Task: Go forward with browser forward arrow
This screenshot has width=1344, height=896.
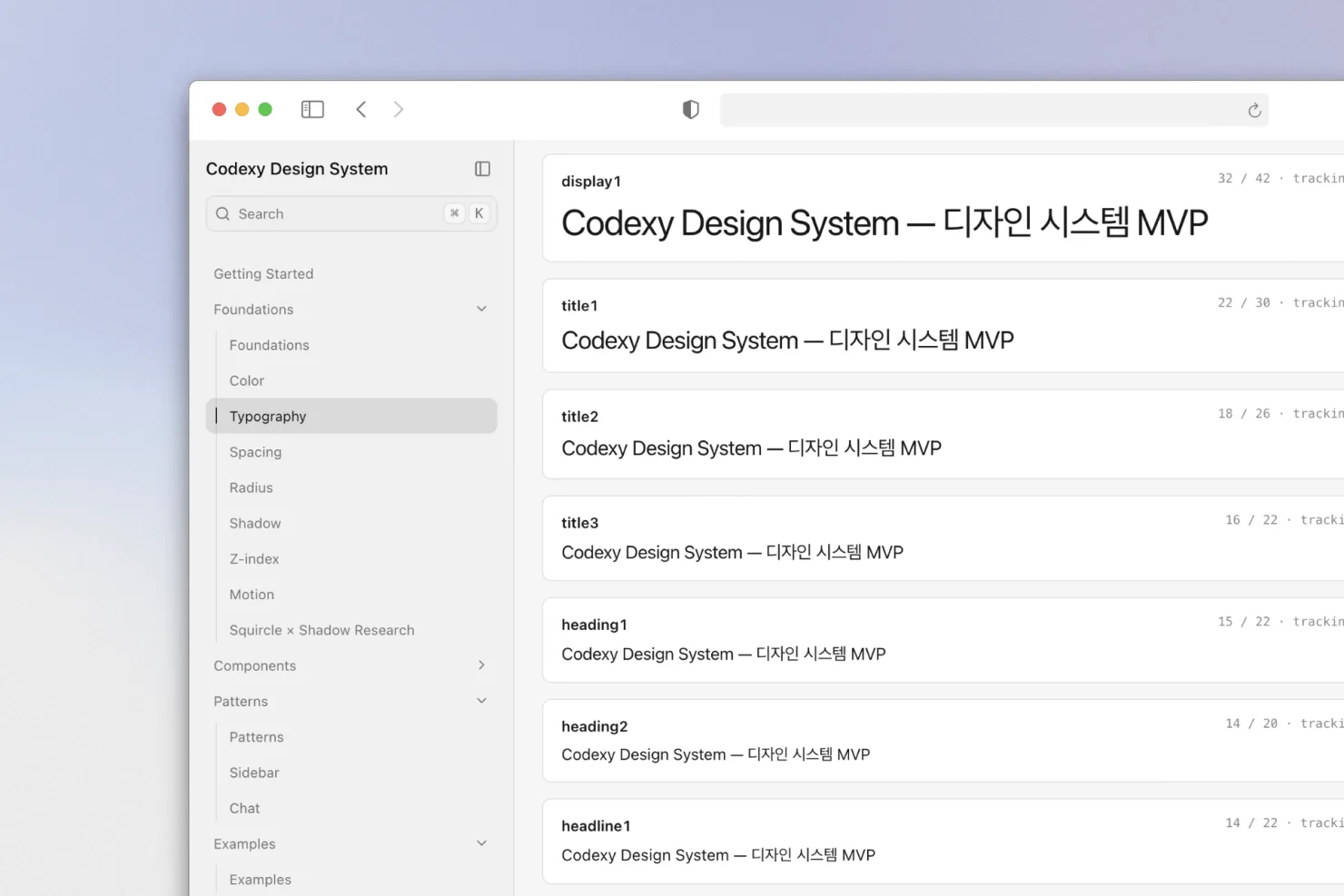Action: coord(398,109)
